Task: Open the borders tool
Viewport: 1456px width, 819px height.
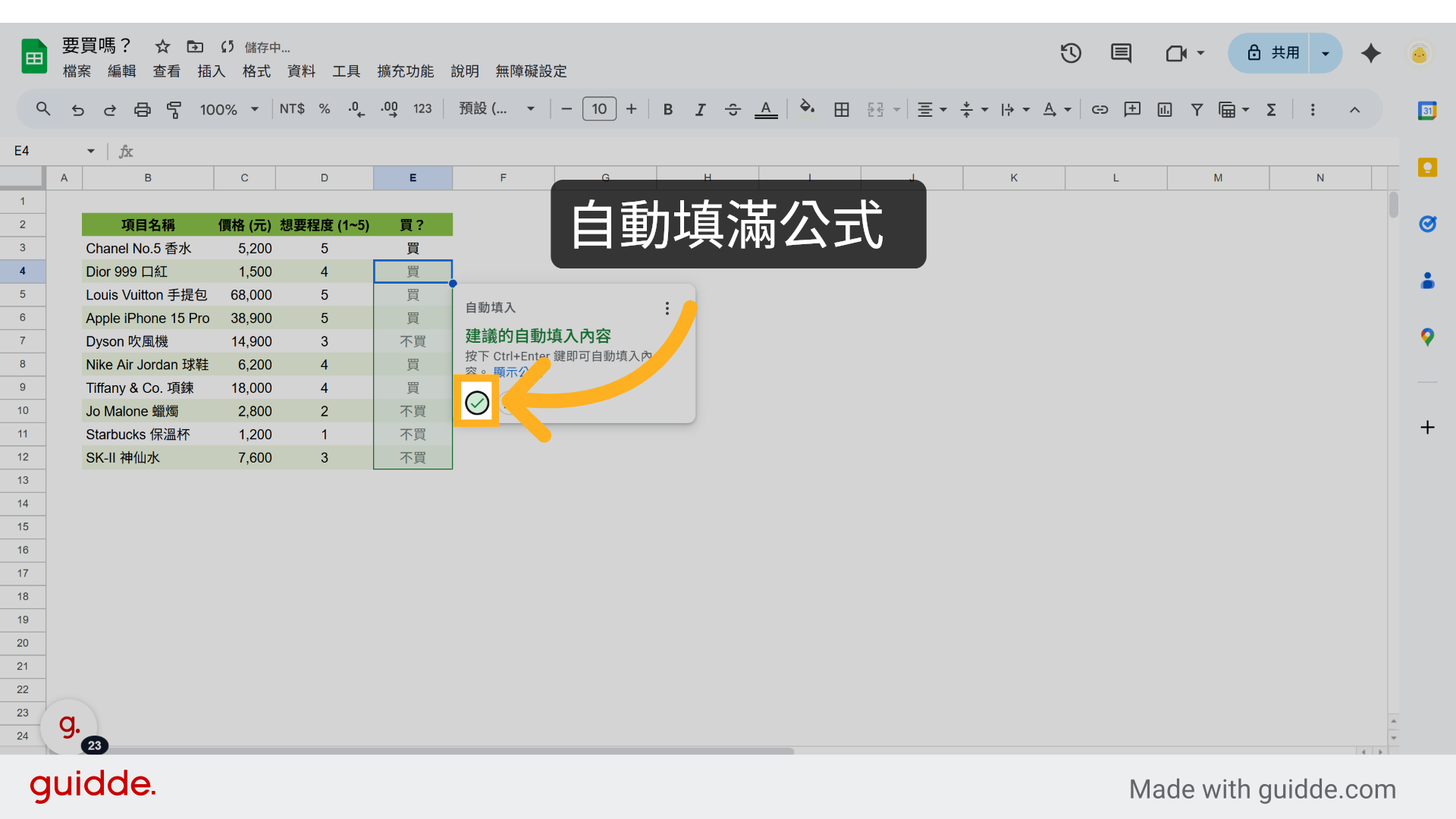Action: pyautogui.click(x=842, y=110)
